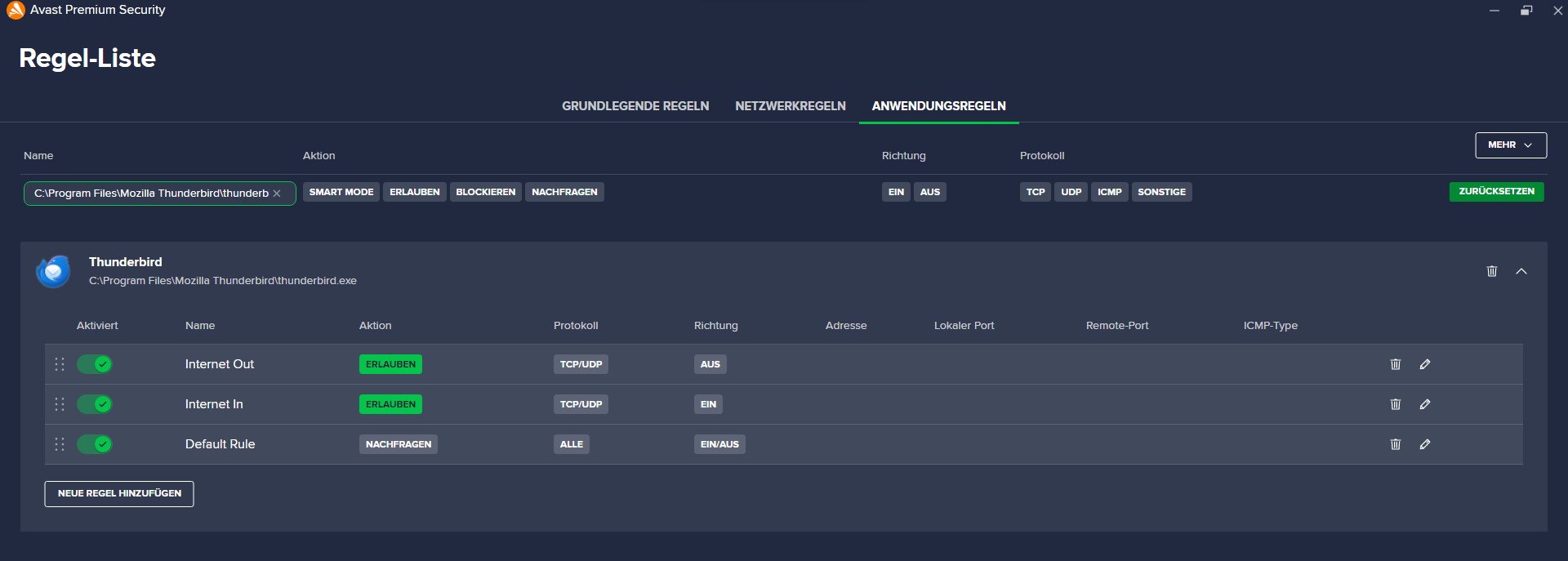Edit the Internet In rule

[x=1425, y=404]
